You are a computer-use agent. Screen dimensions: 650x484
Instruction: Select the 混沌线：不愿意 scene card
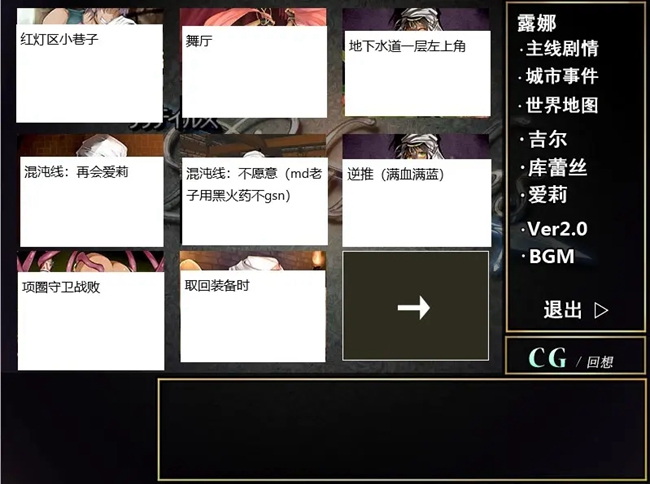pyautogui.click(x=254, y=190)
